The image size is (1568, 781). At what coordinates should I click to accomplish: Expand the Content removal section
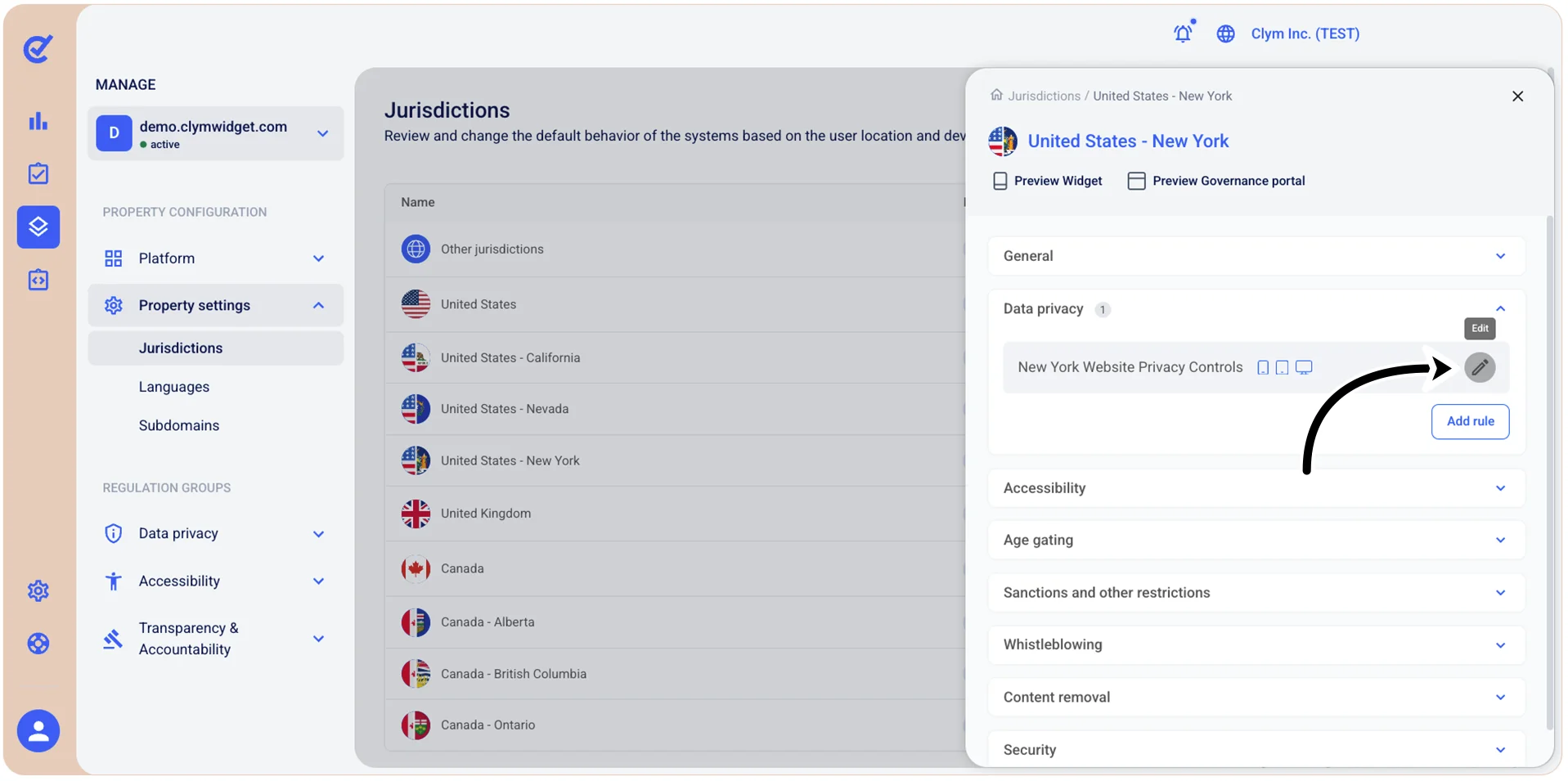pos(1256,697)
